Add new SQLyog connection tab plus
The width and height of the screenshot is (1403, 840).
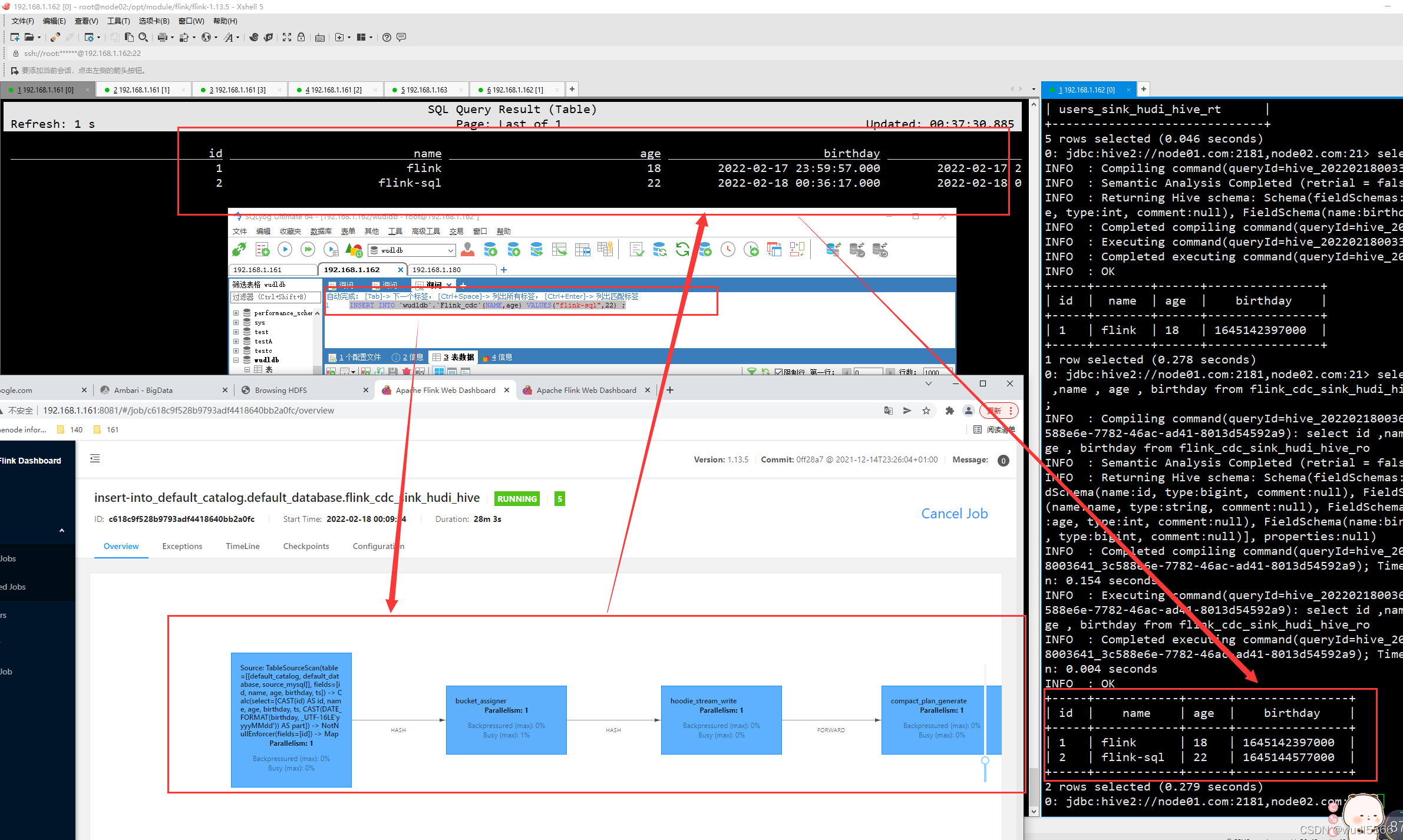coord(504,270)
